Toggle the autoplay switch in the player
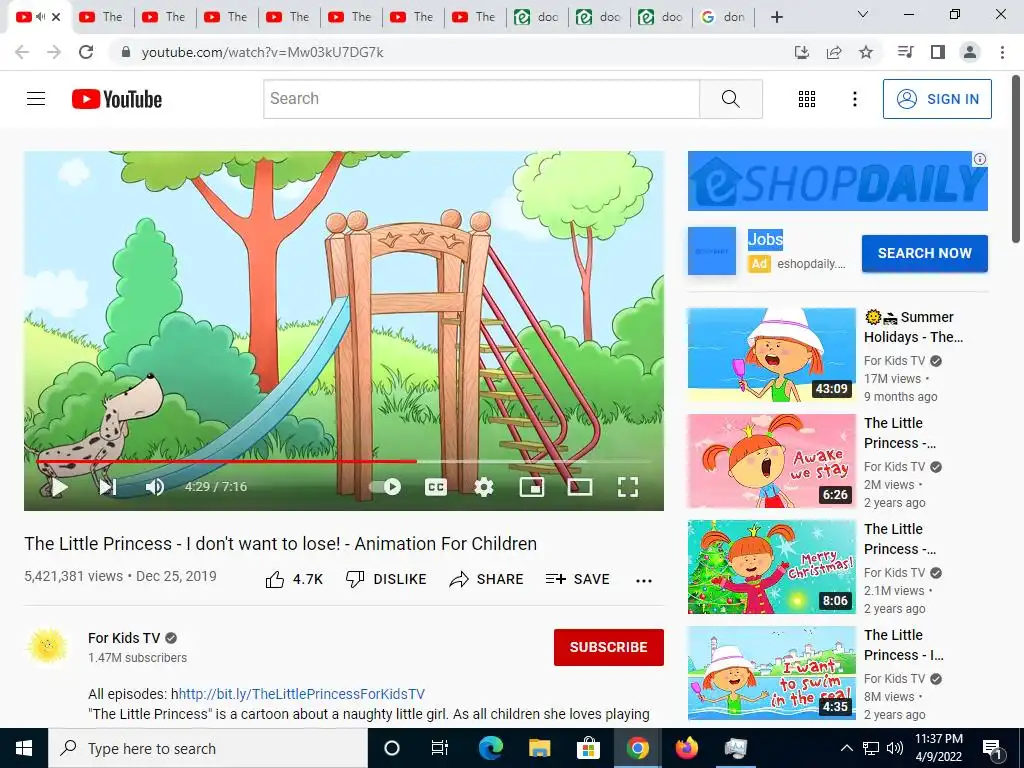1024x768 pixels. click(x=385, y=487)
